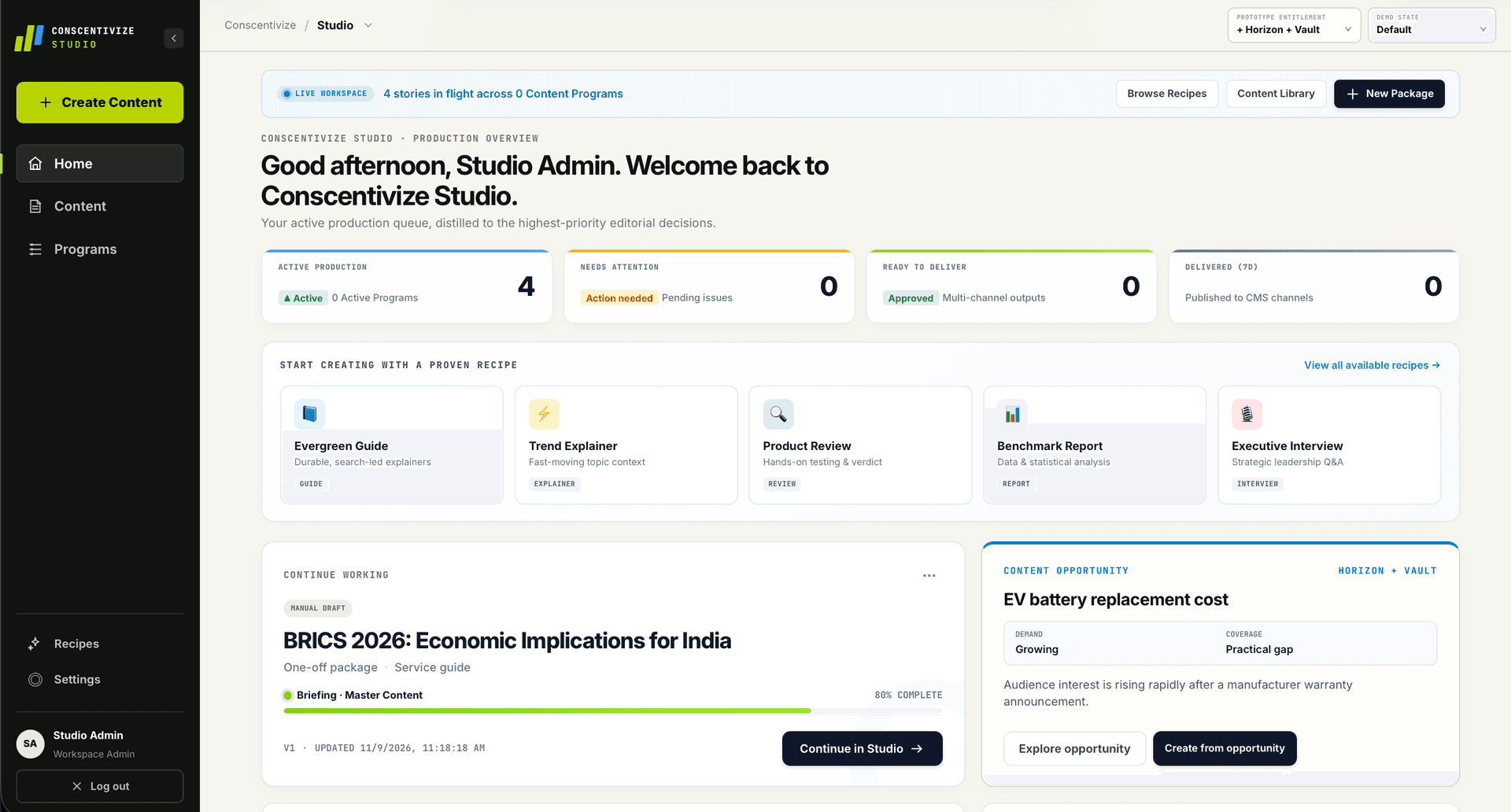Open the Active Production stat card
This screenshot has height=812, width=1511.
coord(407,286)
